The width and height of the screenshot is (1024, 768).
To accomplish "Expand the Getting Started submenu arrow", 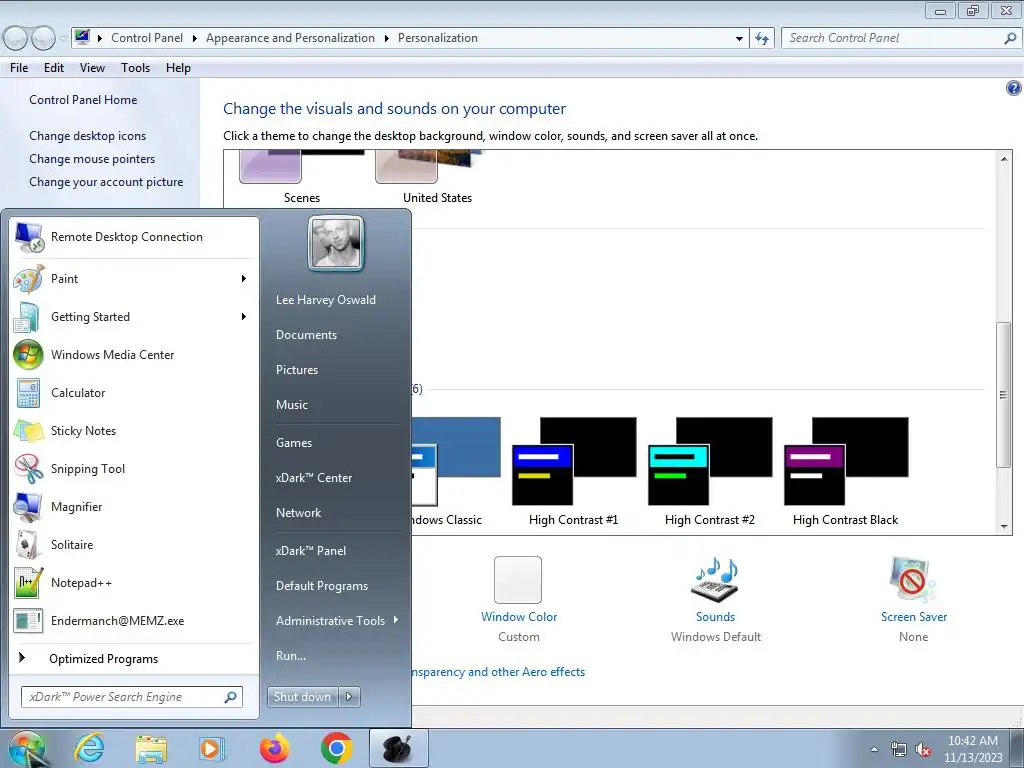I will point(244,317).
